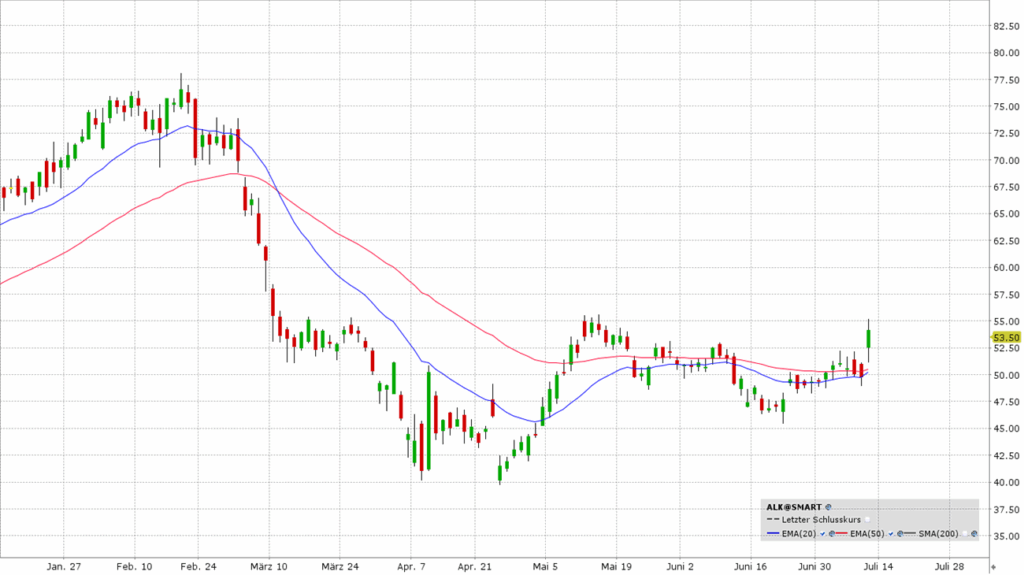Click the ALK@SMART symbol label
Screen dimensions: 1024x575
tap(793, 507)
